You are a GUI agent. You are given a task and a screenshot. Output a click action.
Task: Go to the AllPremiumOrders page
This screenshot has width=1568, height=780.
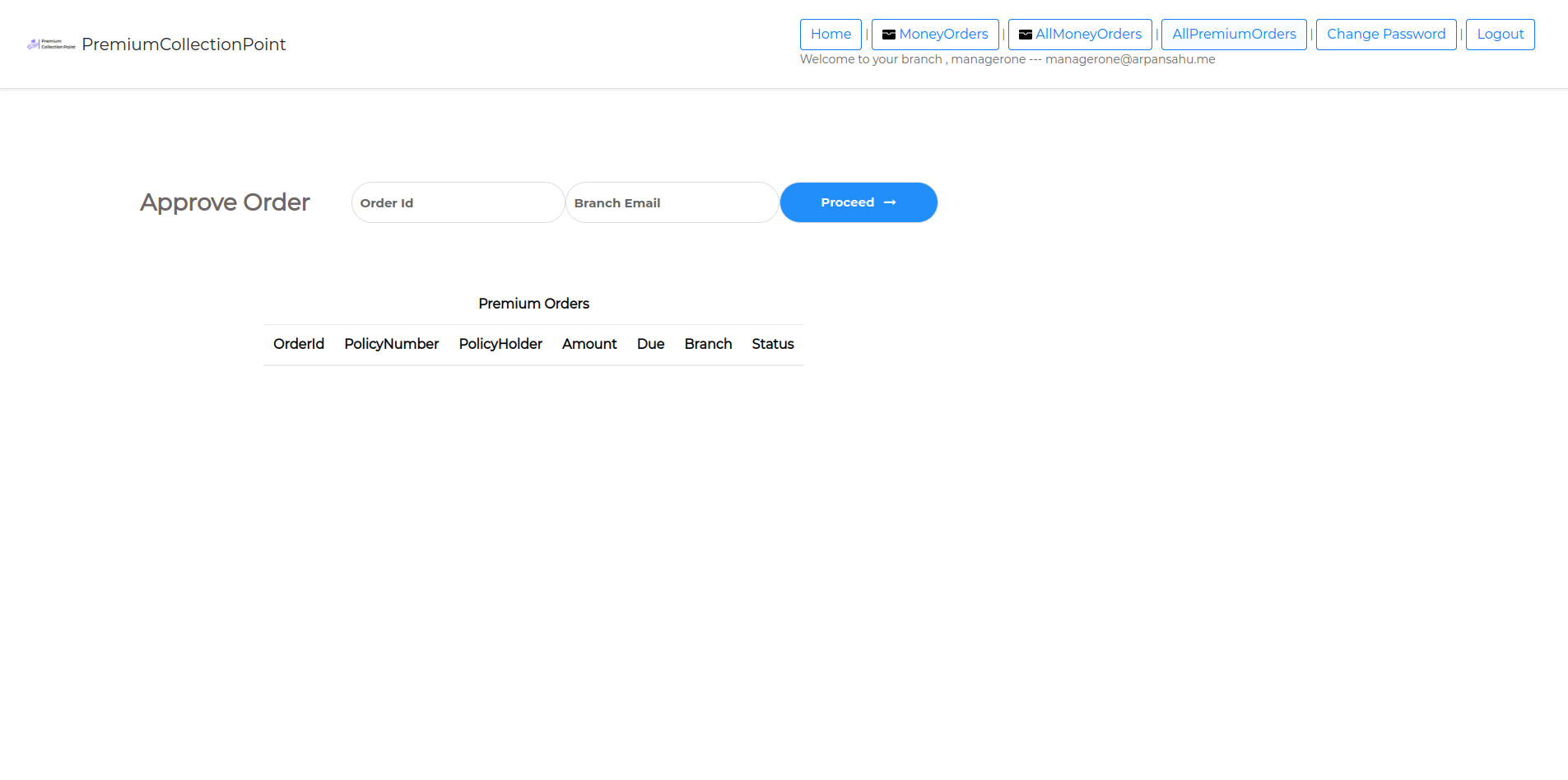pyautogui.click(x=1234, y=35)
